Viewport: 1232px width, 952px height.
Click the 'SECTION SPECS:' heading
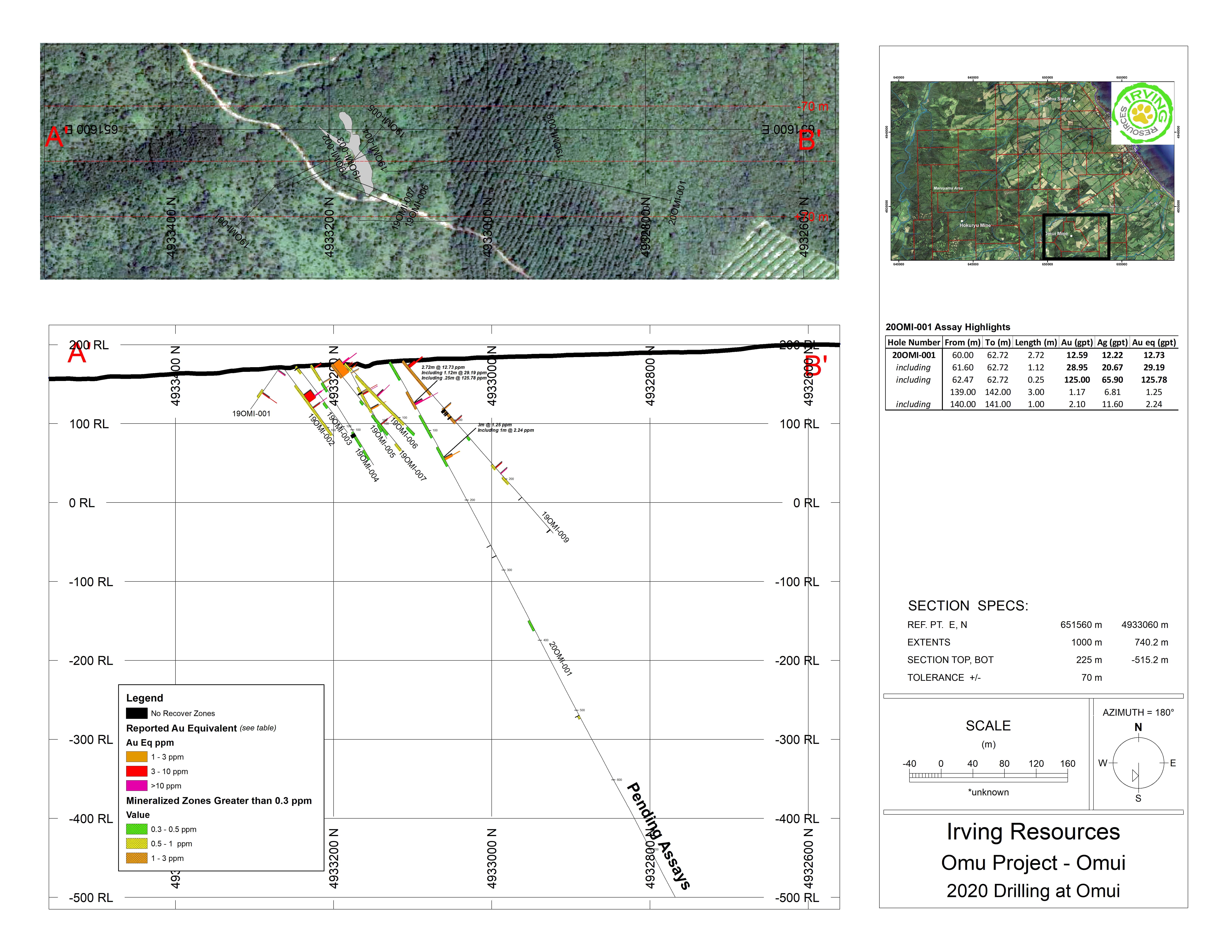point(968,606)
